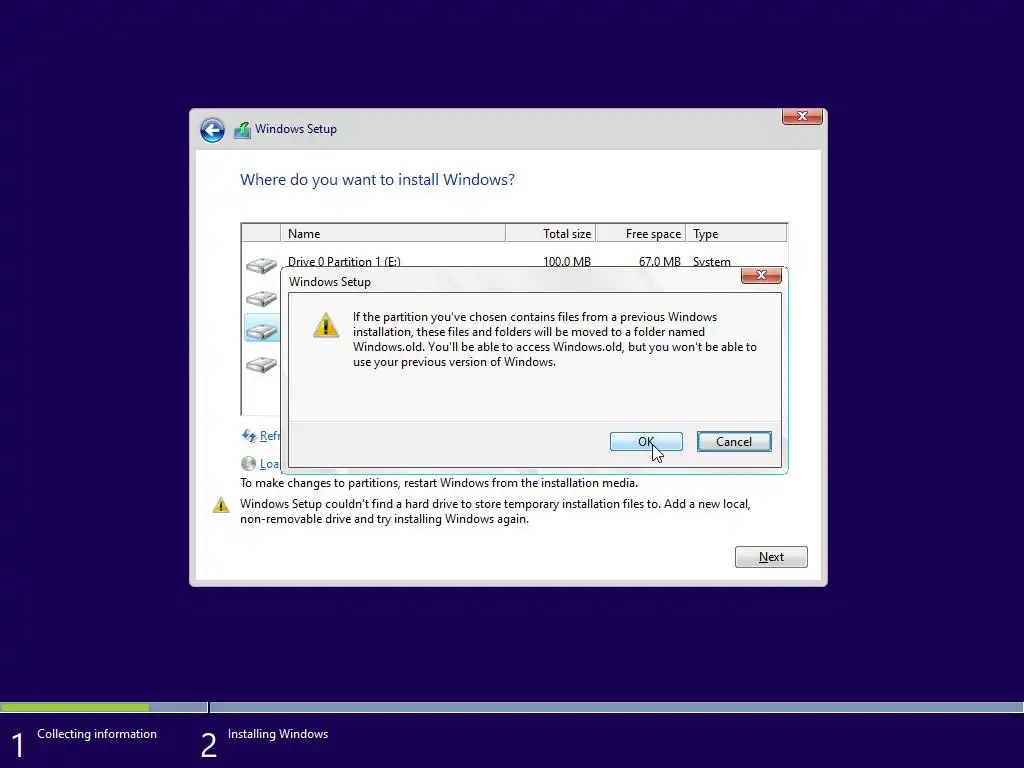Close the inner Windows Setup warning dialog
This screenshot has width=1024, height=768.
coord(761,276)
